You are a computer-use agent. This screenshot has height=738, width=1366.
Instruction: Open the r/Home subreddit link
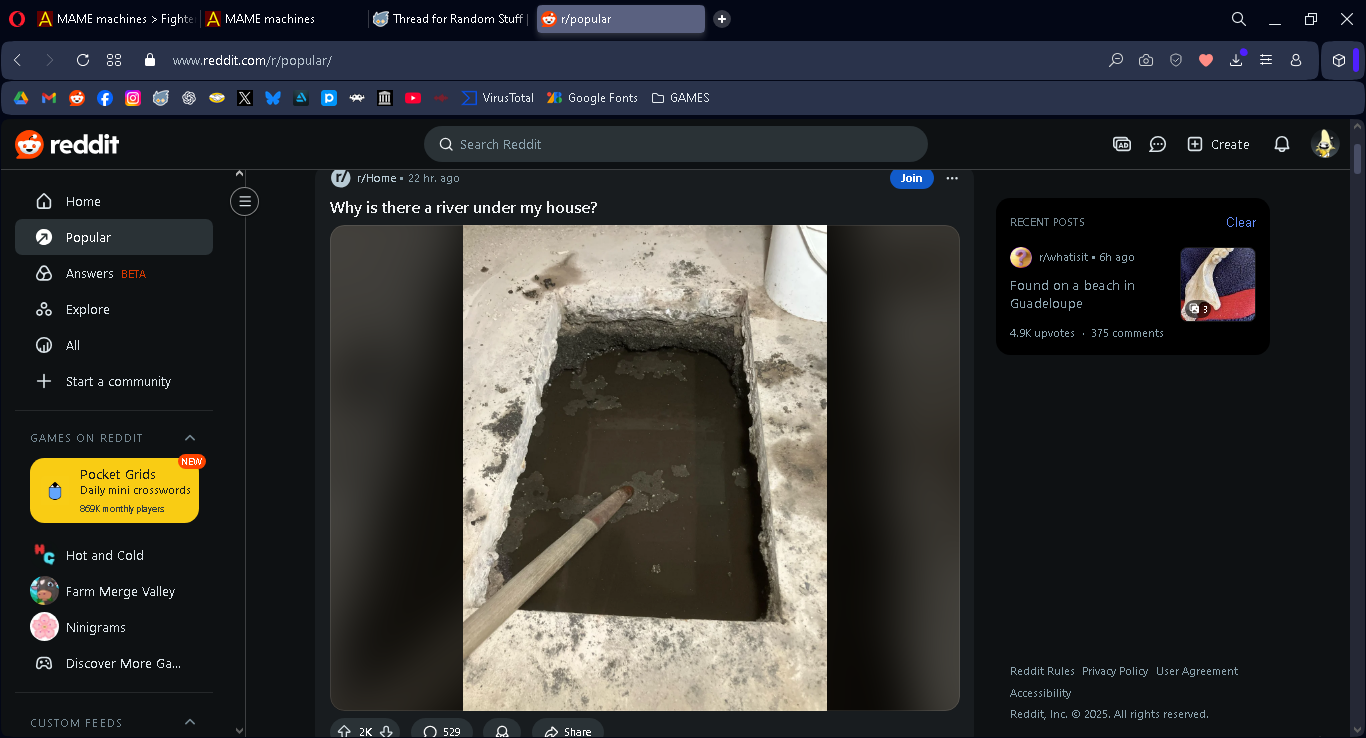point(376,178)
